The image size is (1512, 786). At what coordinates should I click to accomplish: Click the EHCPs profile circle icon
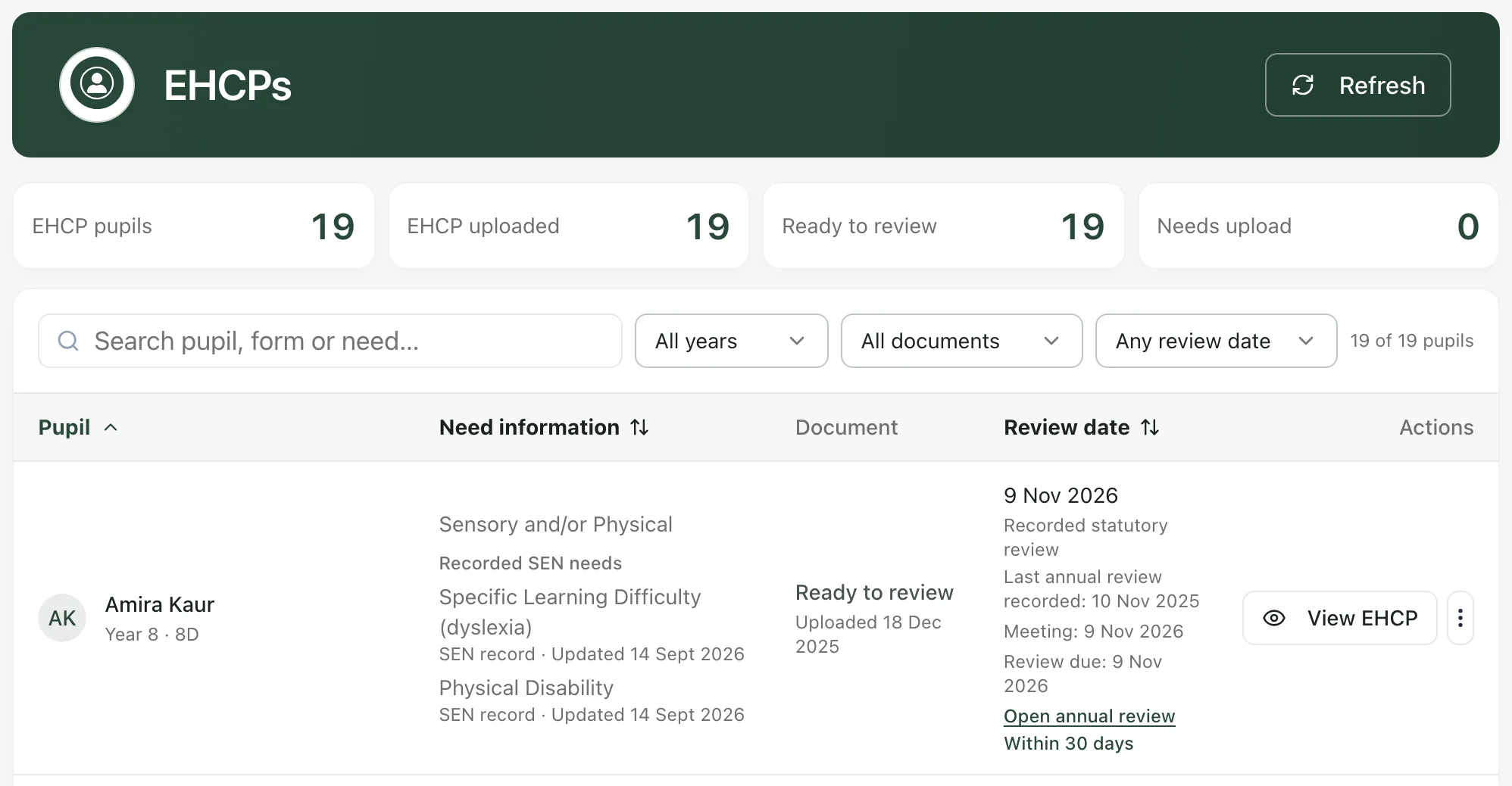pyautogui.click(x=97, y=85)
